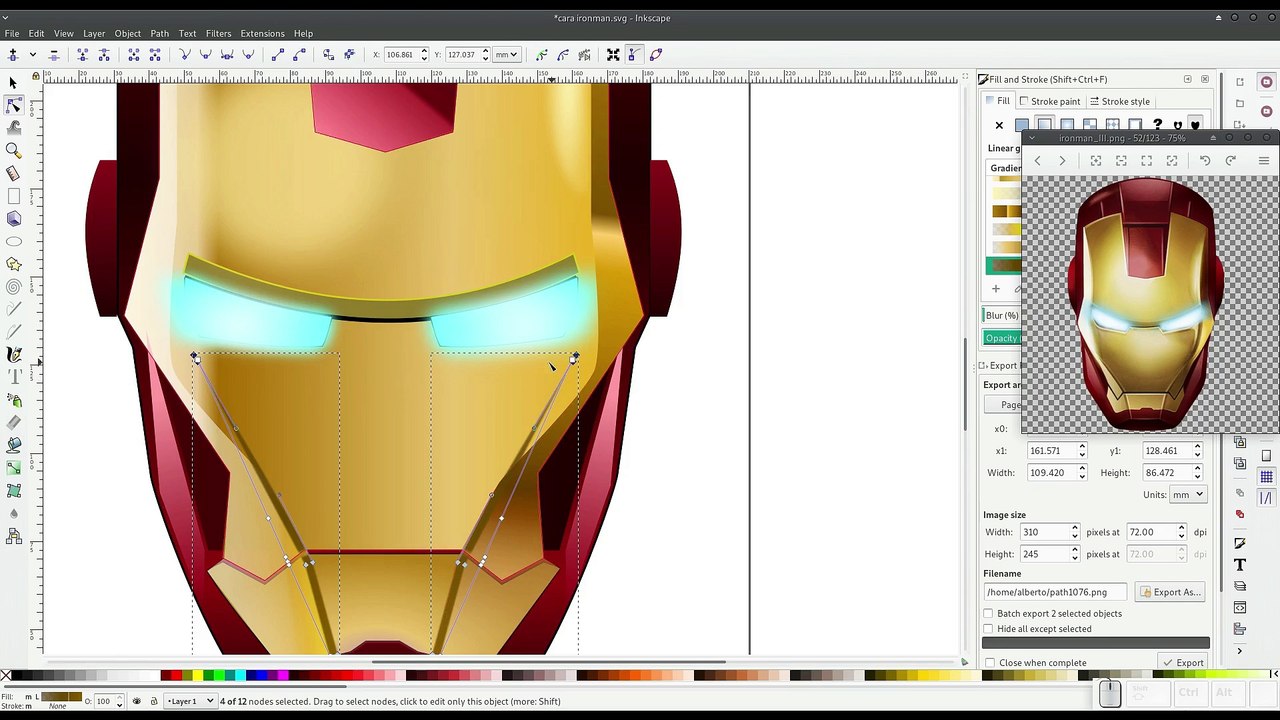Image resolution: width=1280 pixels, height=720 pixels.
Task: Click Insert new nodes icon
Action: click(13, 54)
